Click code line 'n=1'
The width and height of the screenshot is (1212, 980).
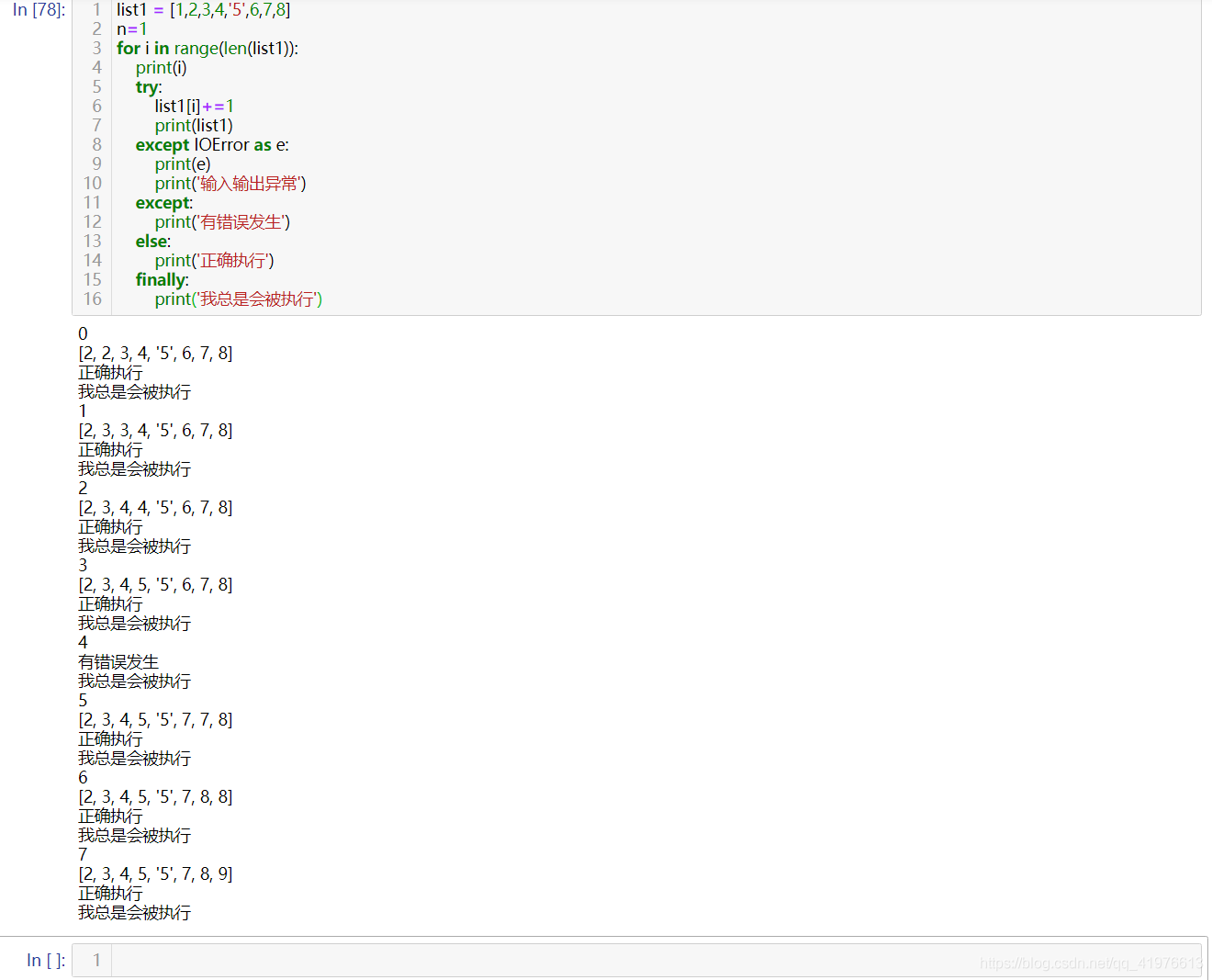(131, 29)
